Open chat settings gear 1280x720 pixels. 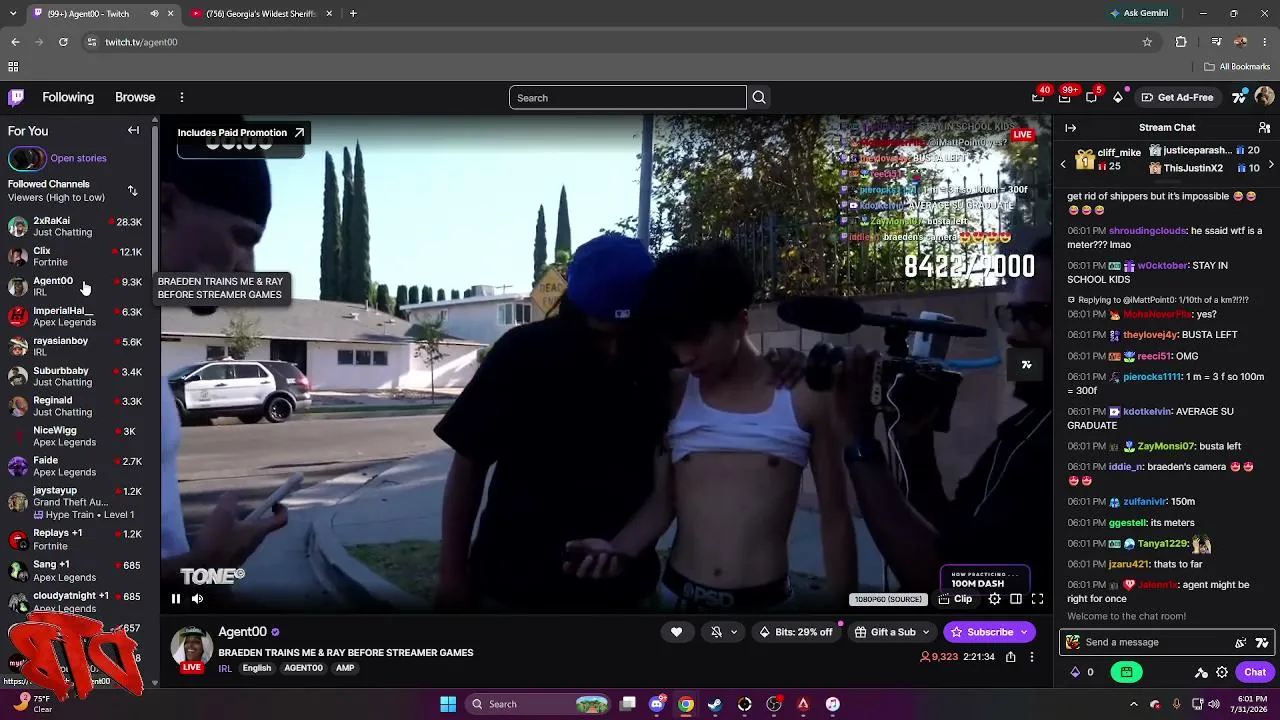pyautogui.click(x=1222, y=672)
